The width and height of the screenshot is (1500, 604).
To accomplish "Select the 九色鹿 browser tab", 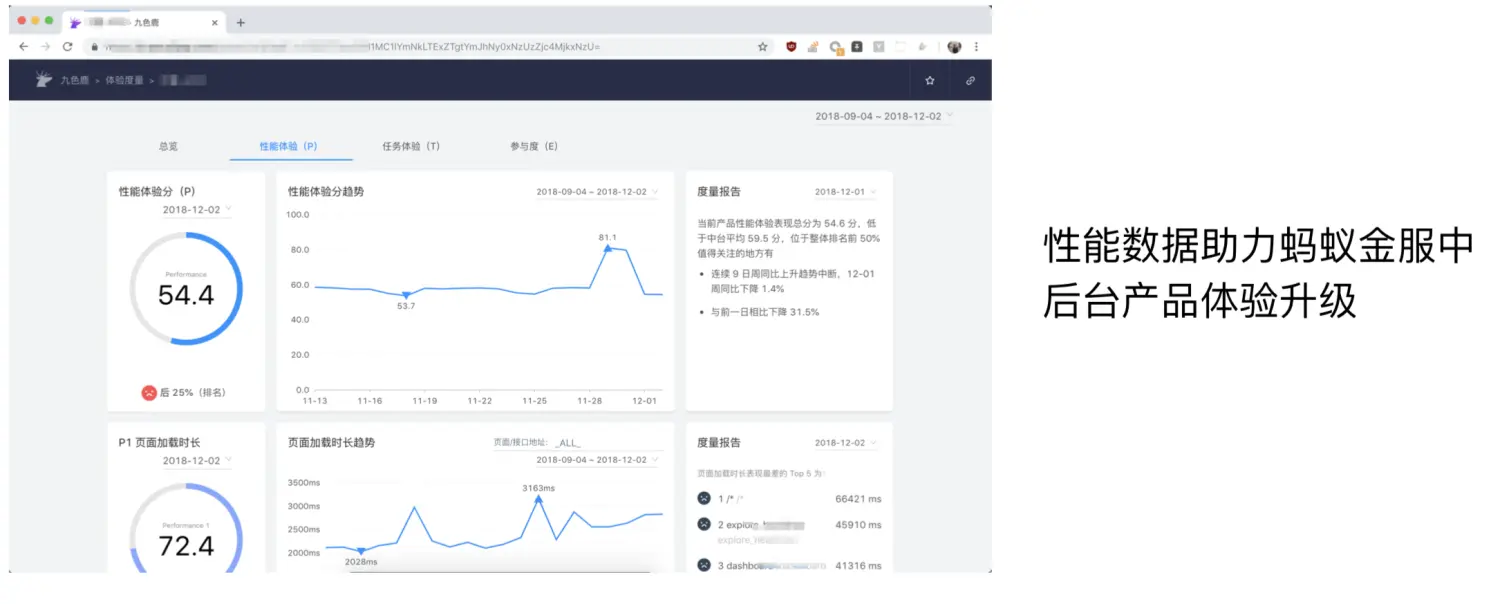I will pos(146,22).
